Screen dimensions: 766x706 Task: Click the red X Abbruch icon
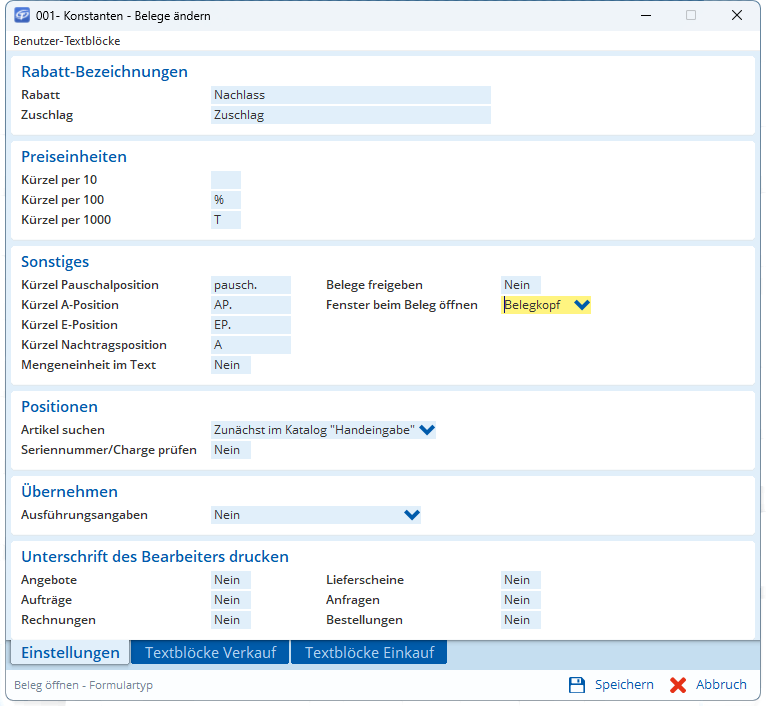[x=678, y=685]
